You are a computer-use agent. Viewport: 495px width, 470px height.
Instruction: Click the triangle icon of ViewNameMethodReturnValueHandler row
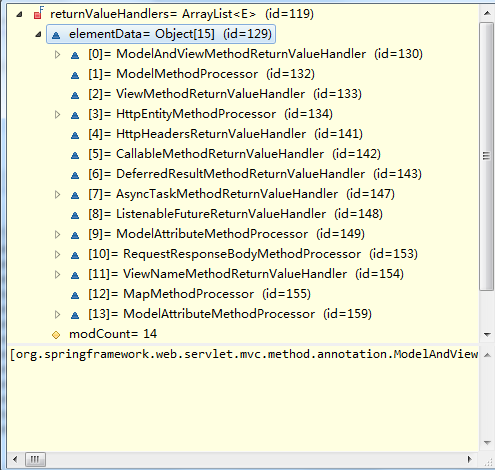[75, 275]
